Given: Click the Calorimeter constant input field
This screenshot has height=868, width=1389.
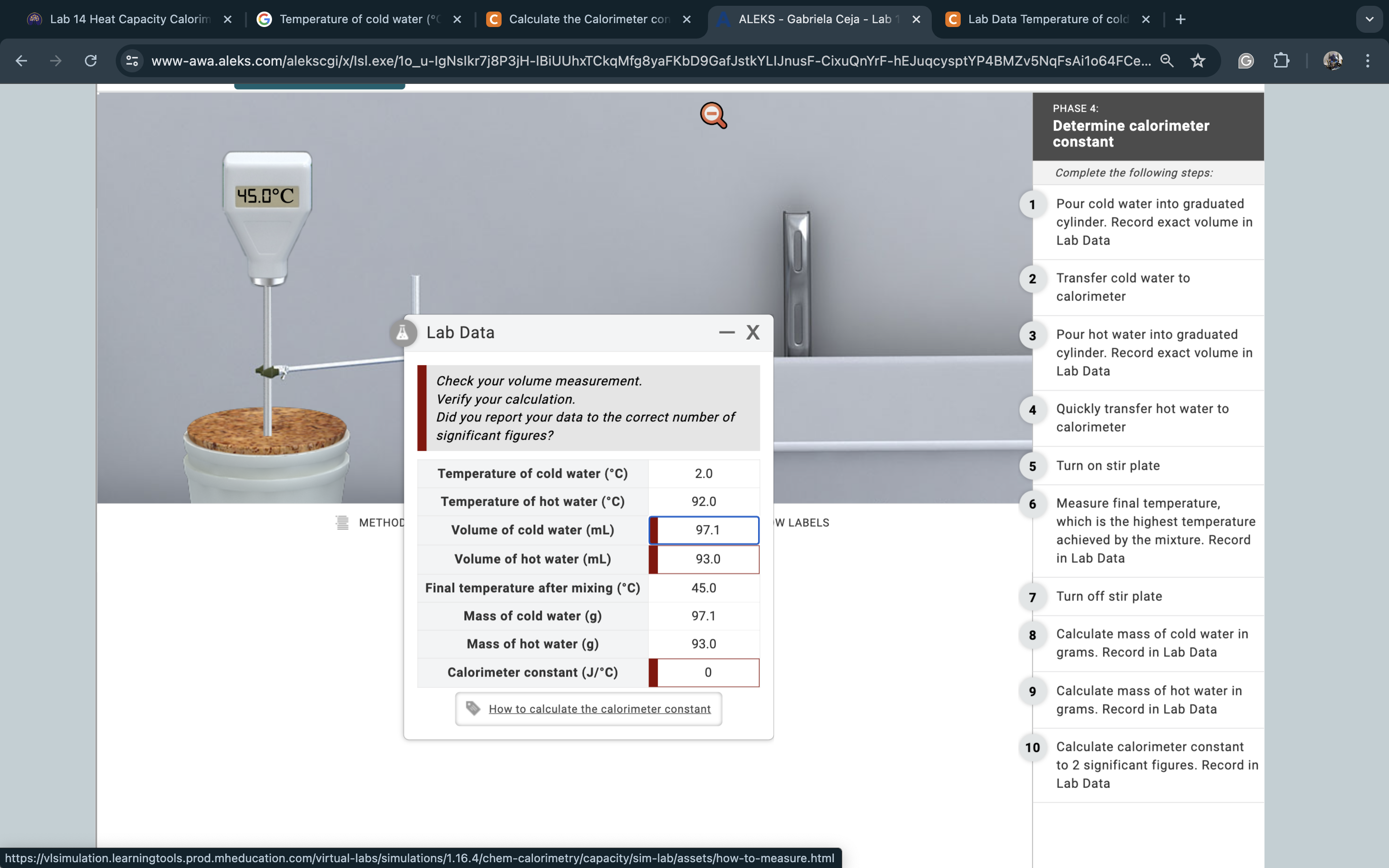Looking at the screenshot, I should coord(707,672).
